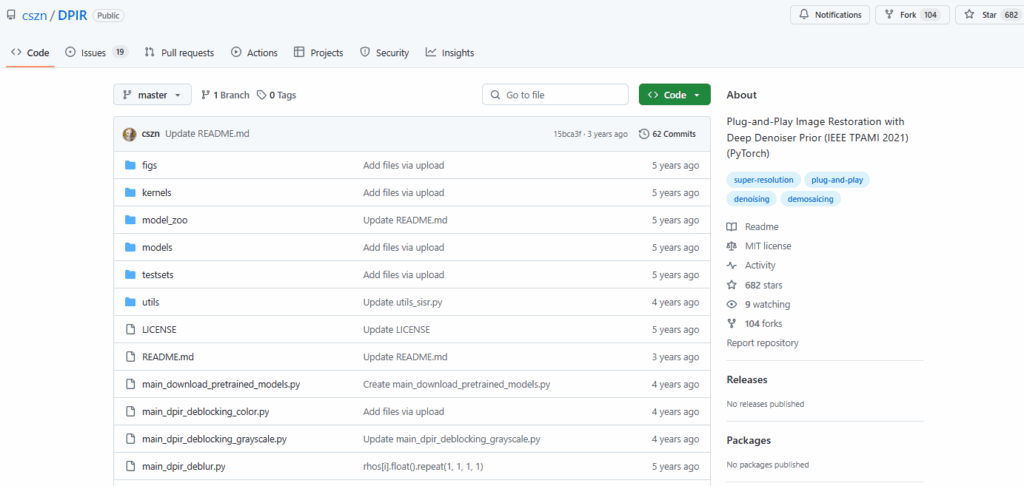The height and width of the screenshot is (486, 1024).
Task: Select the super-resolution topic tag
Action: (x=763, y=180)
